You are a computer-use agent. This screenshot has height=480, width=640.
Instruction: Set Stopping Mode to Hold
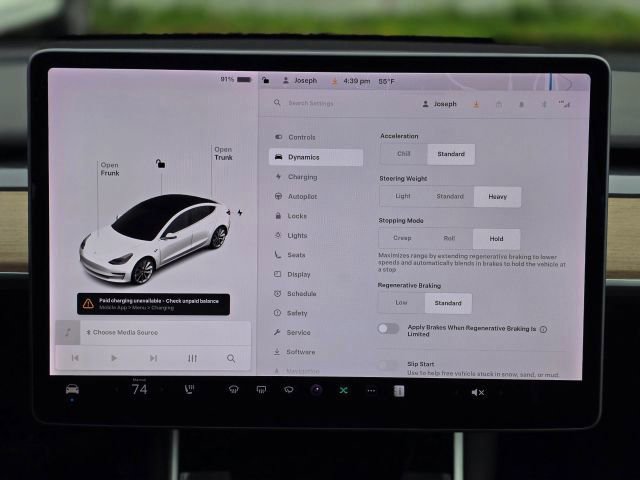(x=496, y=239)
